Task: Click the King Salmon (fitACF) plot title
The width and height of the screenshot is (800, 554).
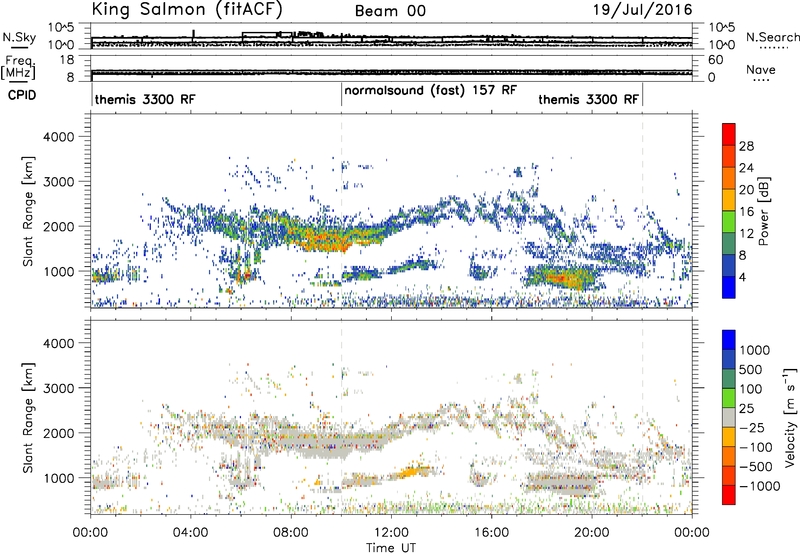Action: click(187, 10)
